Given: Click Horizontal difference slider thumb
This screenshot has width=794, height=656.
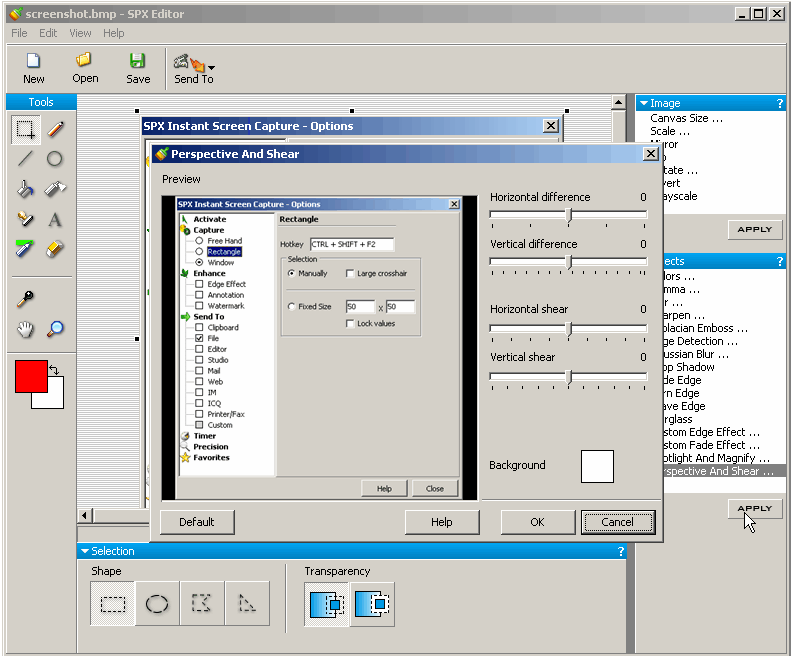Looking at the screenshot, I should click(x=569, y=215).
